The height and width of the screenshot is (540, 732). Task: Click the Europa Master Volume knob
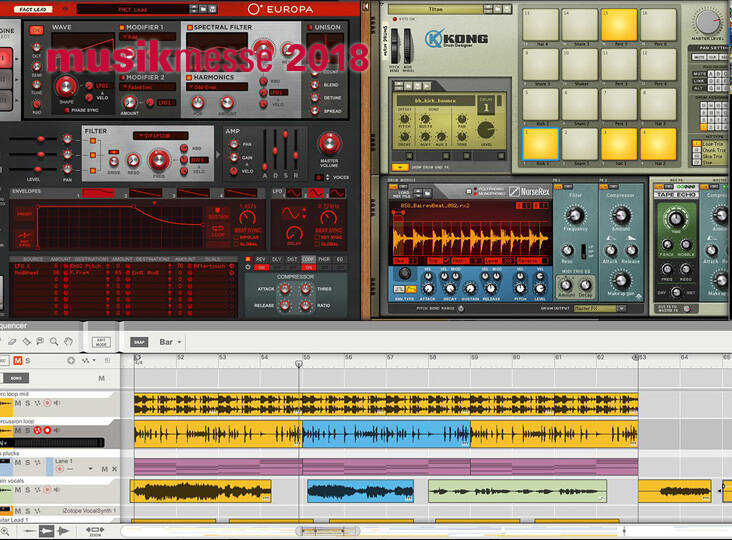tap(329, 144)
